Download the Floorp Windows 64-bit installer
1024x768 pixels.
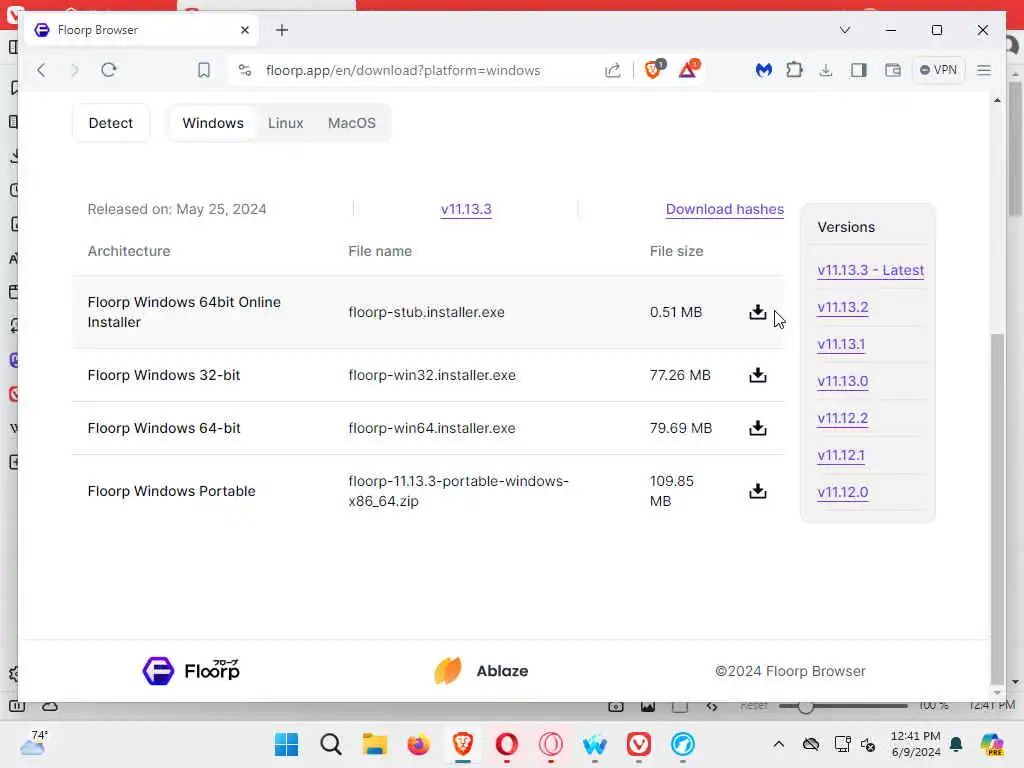pos(758,428)
